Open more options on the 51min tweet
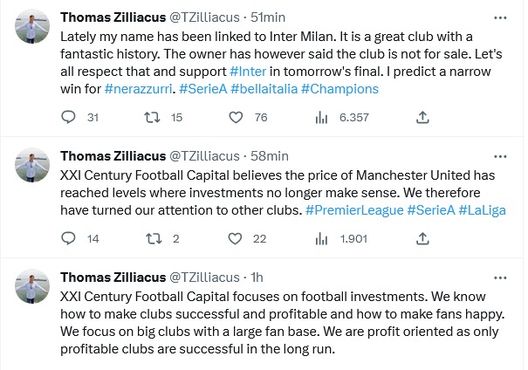The image size is (528, 370). tap(500, 18)
